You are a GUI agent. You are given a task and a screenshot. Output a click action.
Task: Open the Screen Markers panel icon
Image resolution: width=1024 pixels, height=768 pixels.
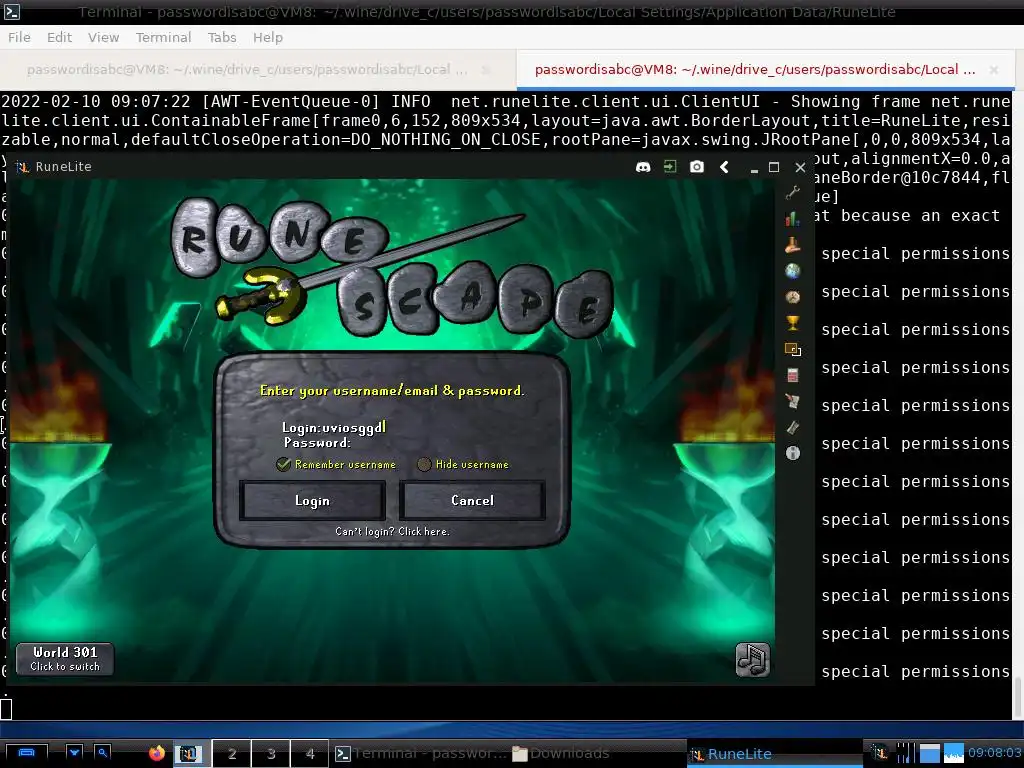pos(793,349)
